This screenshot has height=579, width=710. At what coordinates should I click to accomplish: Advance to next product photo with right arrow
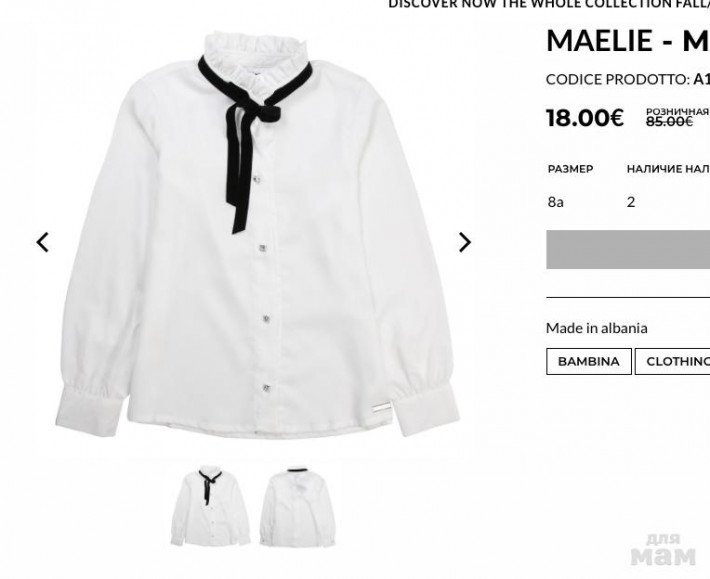[465, 242]
